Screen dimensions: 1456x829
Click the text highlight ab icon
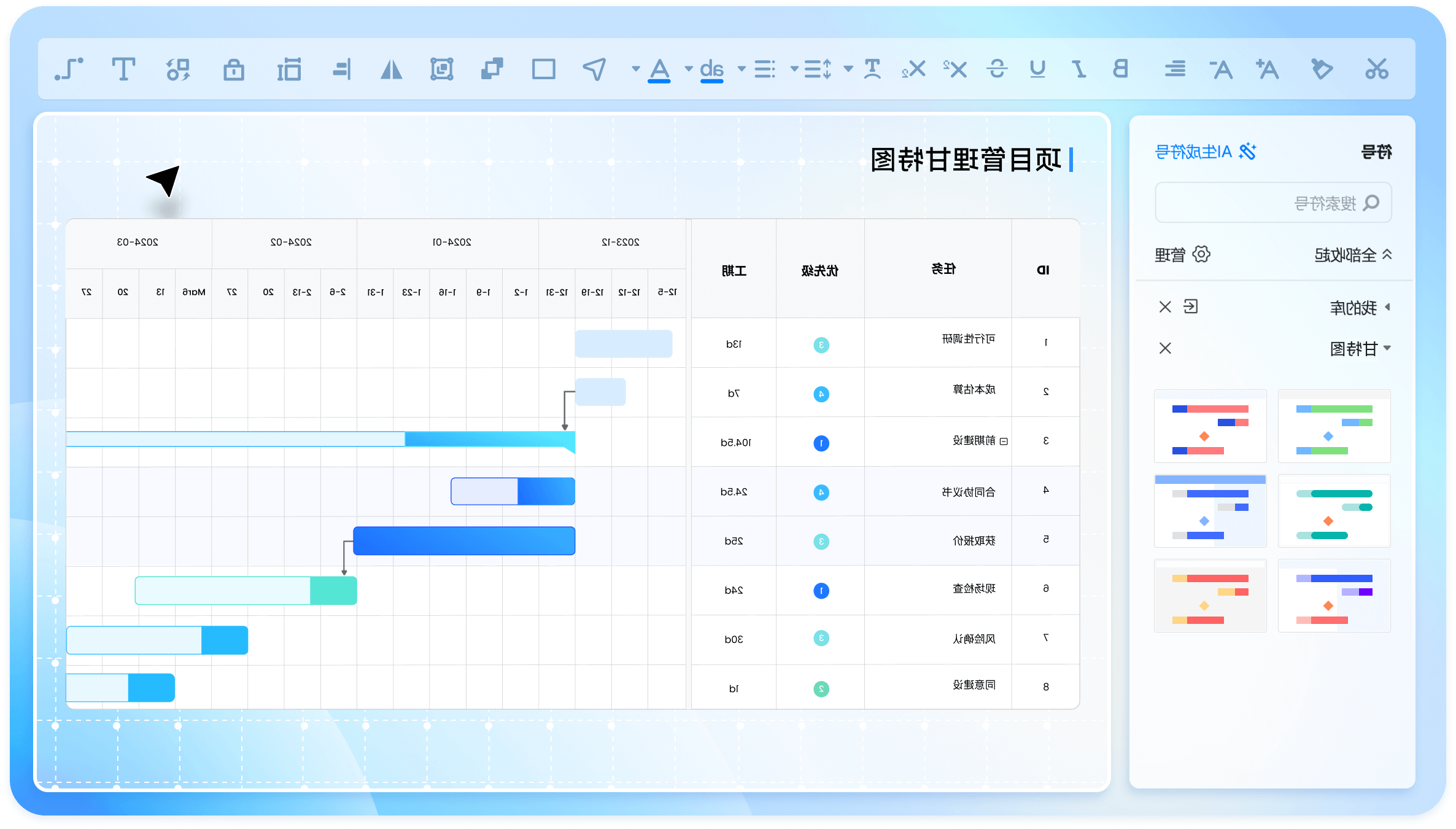click(712, 70)
